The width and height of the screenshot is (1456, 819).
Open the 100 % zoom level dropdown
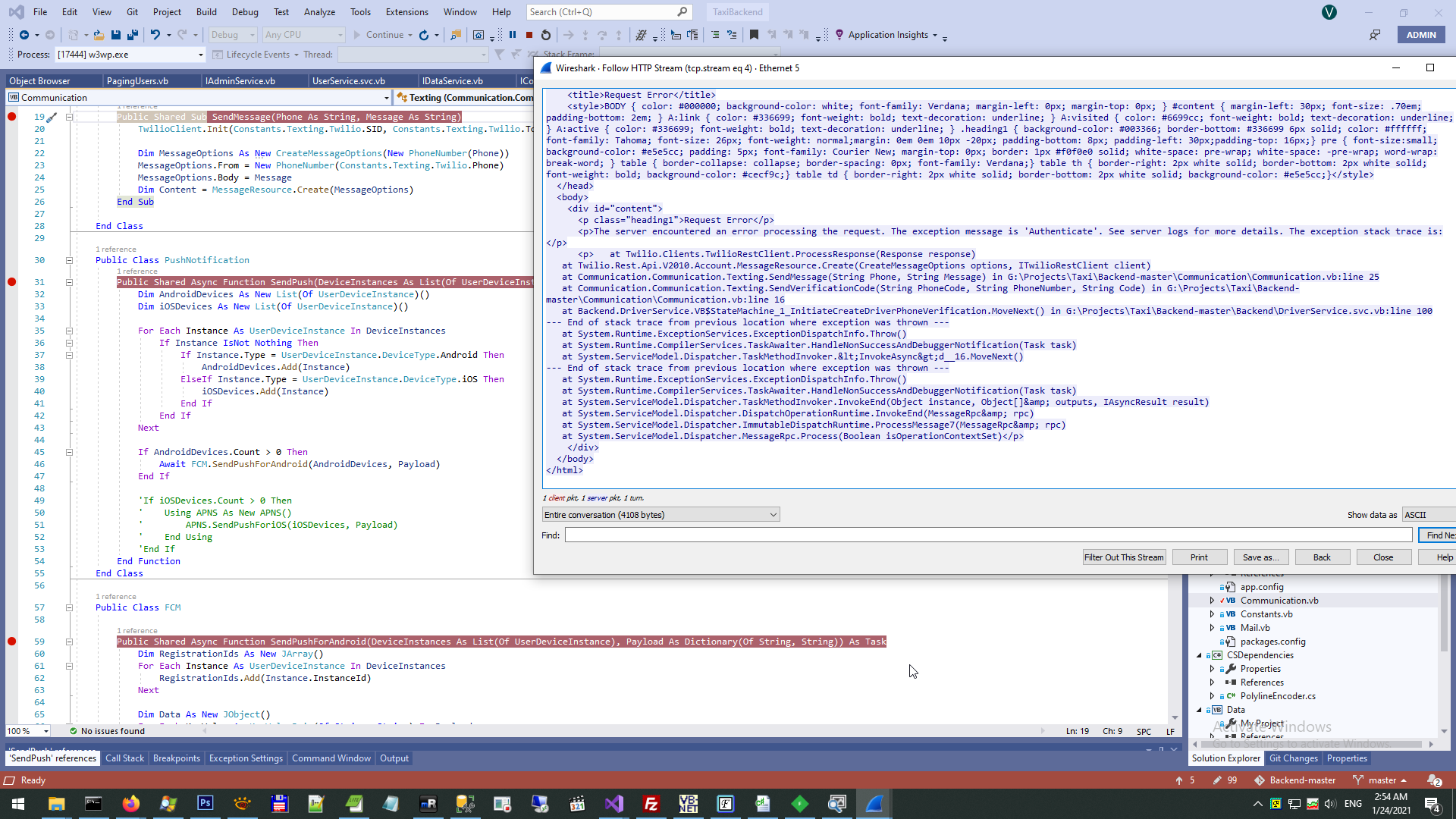[x=45, y=731]
